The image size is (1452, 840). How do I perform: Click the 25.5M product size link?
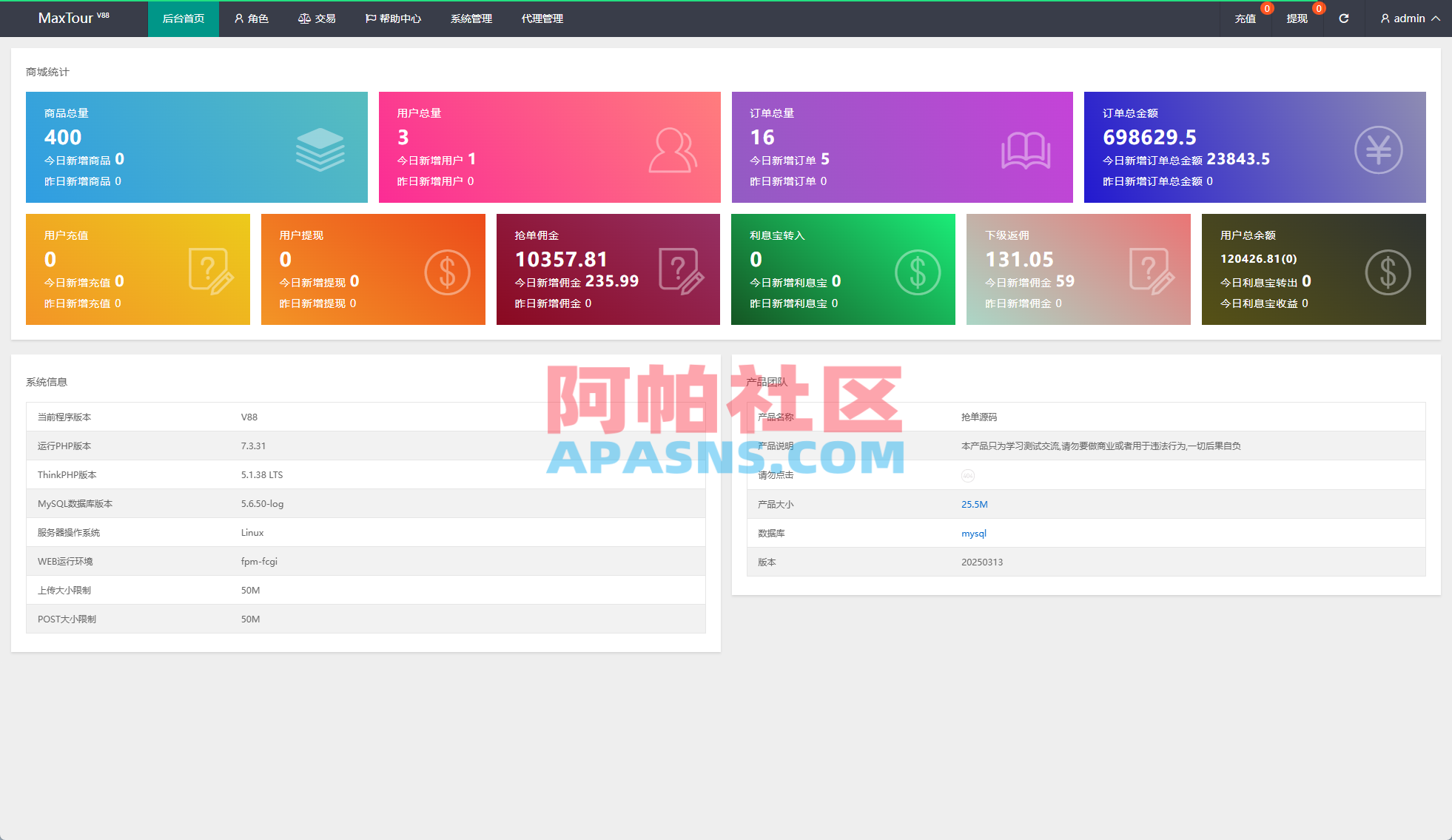pos(974,504)
